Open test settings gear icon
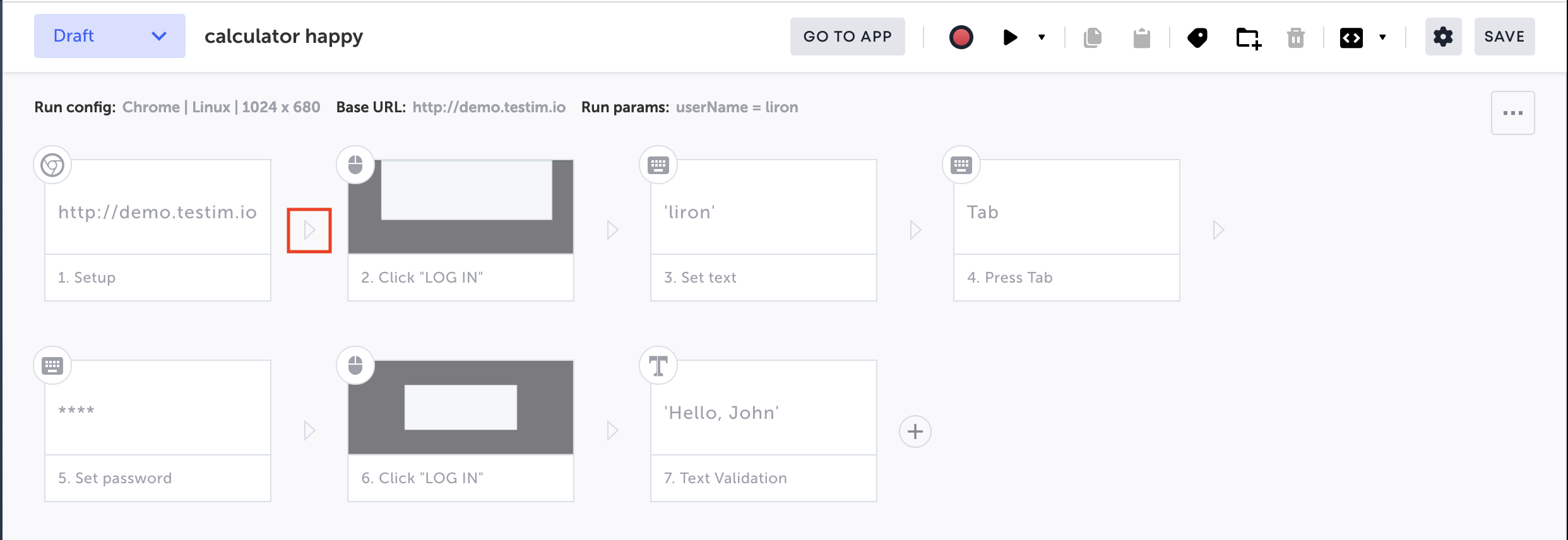This screenshot has height=540, width=1568. point(1443,37)
